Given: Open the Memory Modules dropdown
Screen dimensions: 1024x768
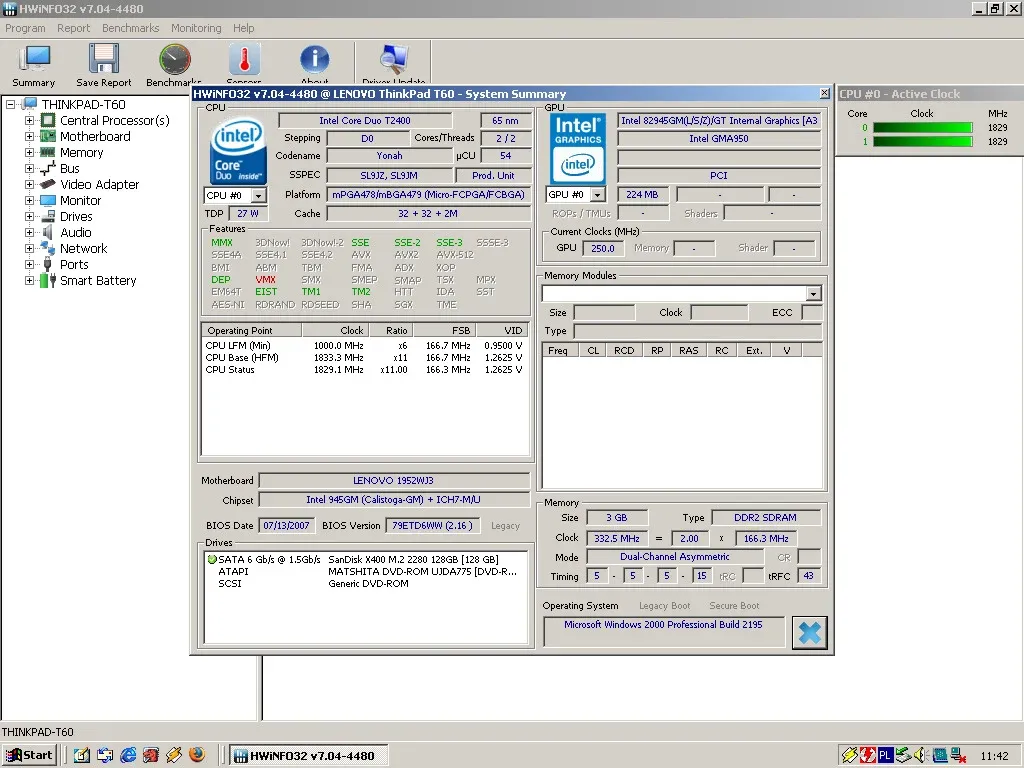Looking at the screenshot, I should coord(813,294).
